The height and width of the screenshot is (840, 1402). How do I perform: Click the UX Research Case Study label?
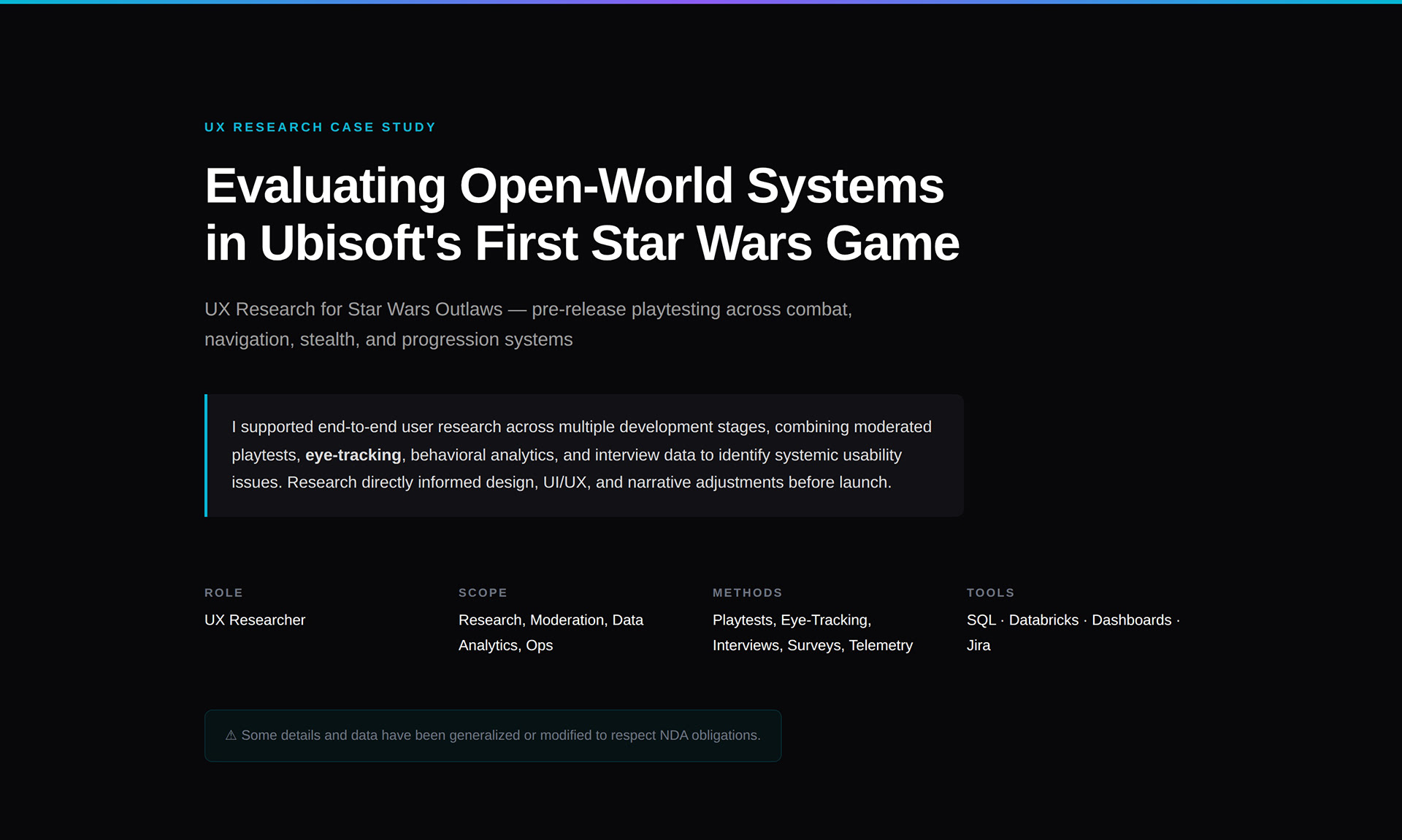pos(320,127)
